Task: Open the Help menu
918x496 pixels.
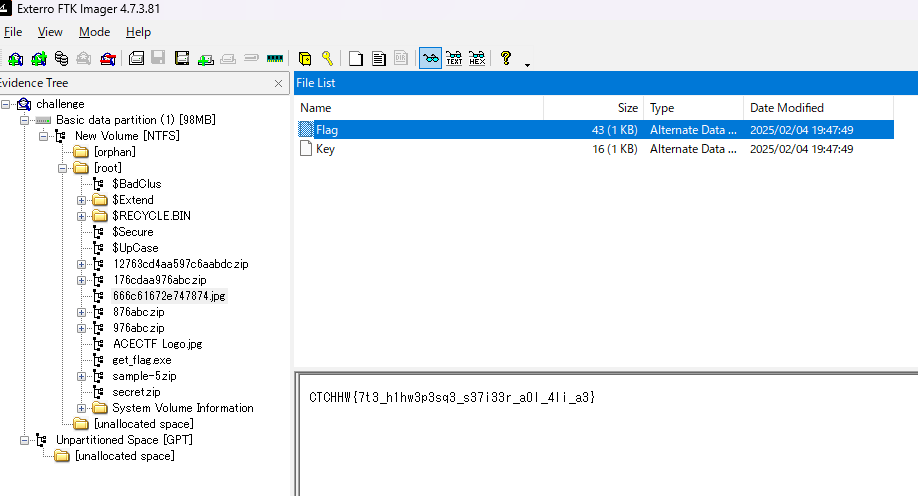Action: click(x=138, y=32)
